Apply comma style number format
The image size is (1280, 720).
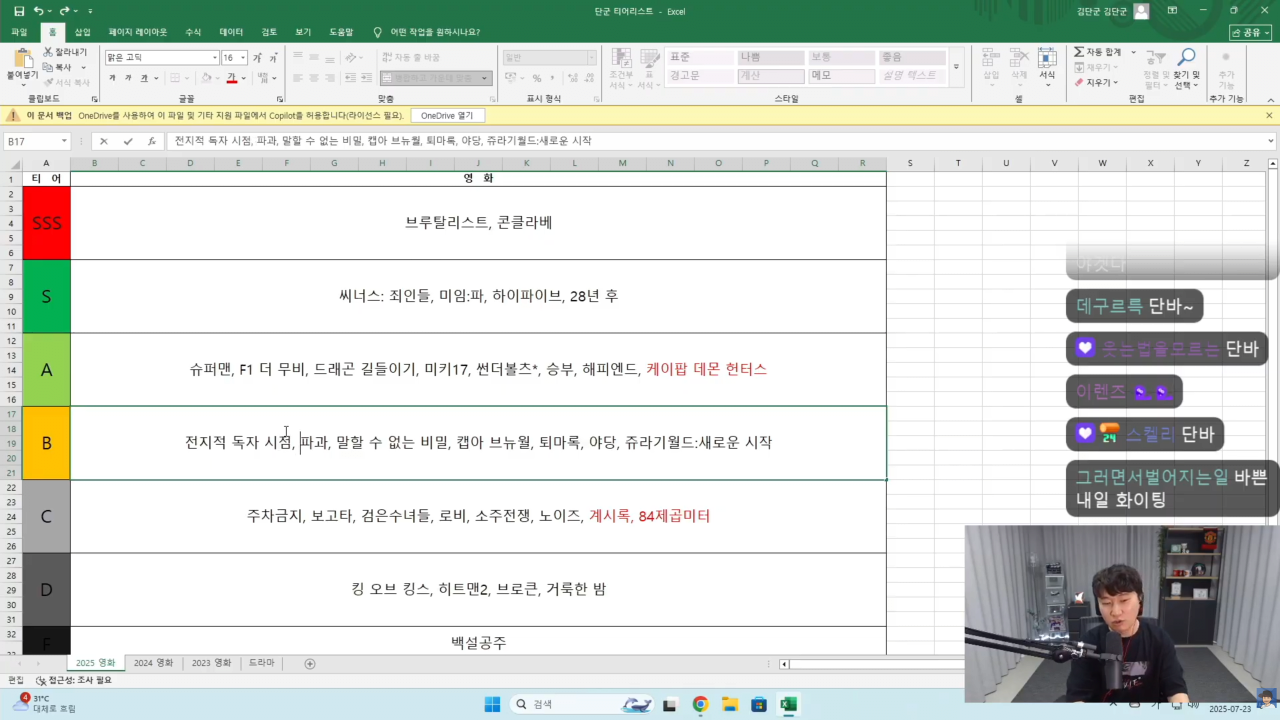point(552,78)
